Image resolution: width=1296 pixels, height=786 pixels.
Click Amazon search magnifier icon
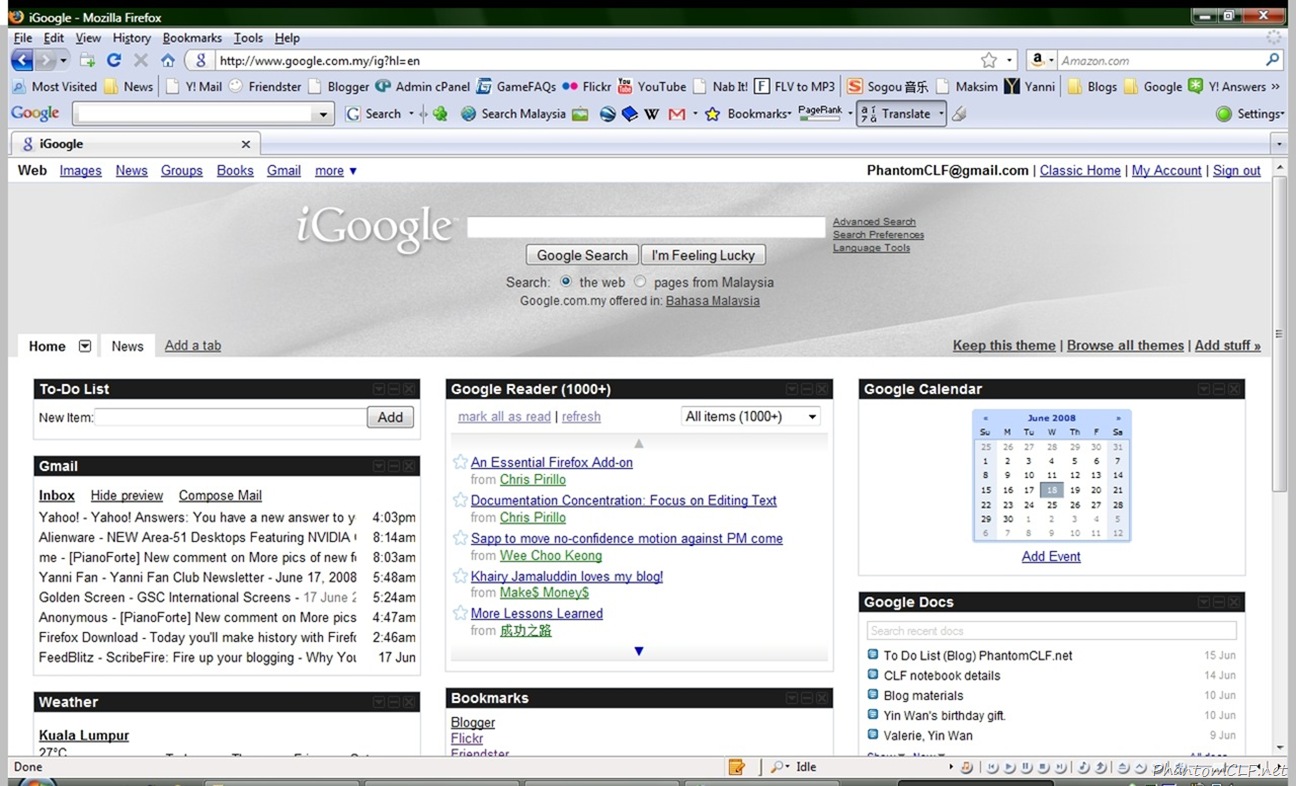pos(1272,60)
